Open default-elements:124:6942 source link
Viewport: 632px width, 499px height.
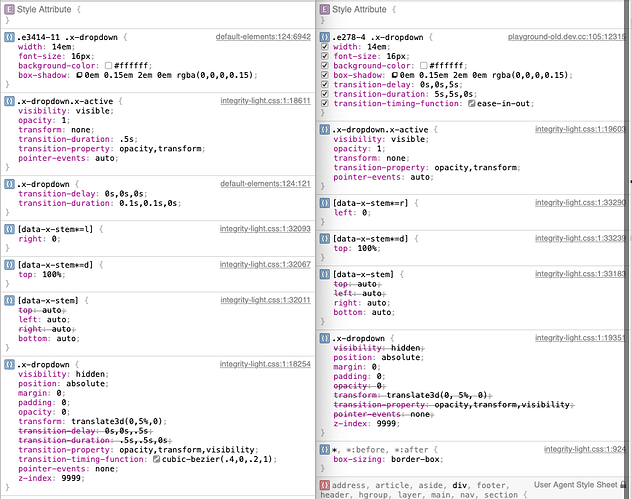(x=263, y=36)
